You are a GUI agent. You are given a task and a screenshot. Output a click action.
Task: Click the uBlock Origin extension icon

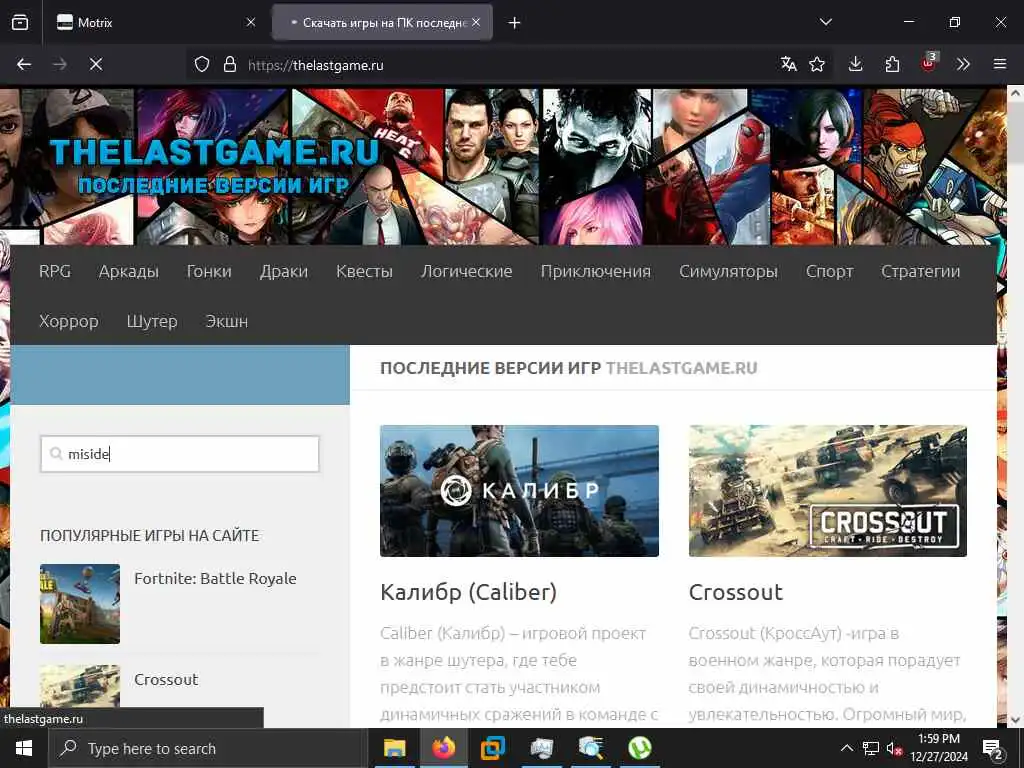click(x=929, y=63)
